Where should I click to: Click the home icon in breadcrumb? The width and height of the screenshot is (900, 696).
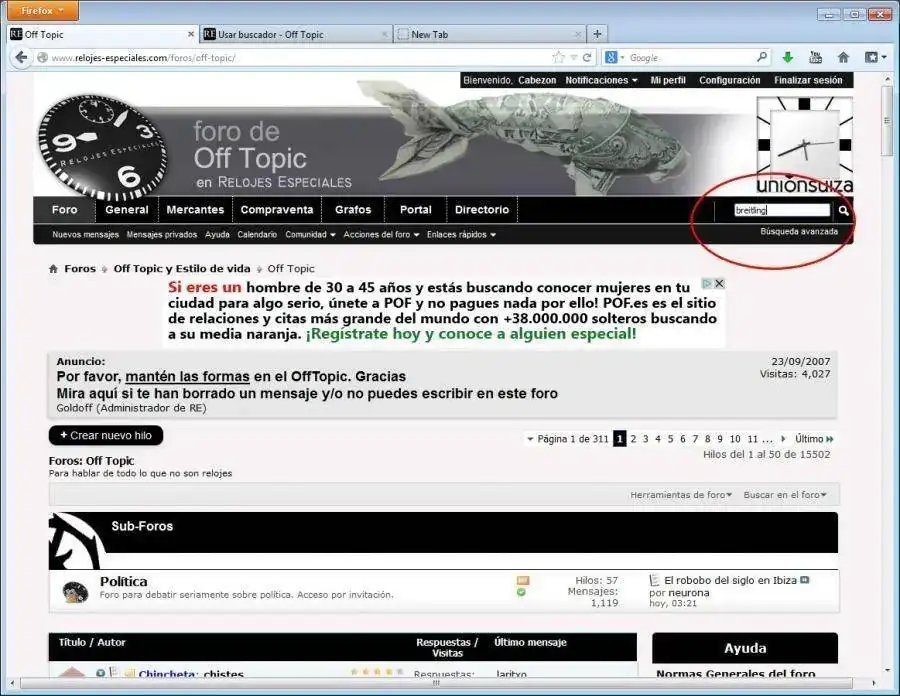[x=54, y=269]
